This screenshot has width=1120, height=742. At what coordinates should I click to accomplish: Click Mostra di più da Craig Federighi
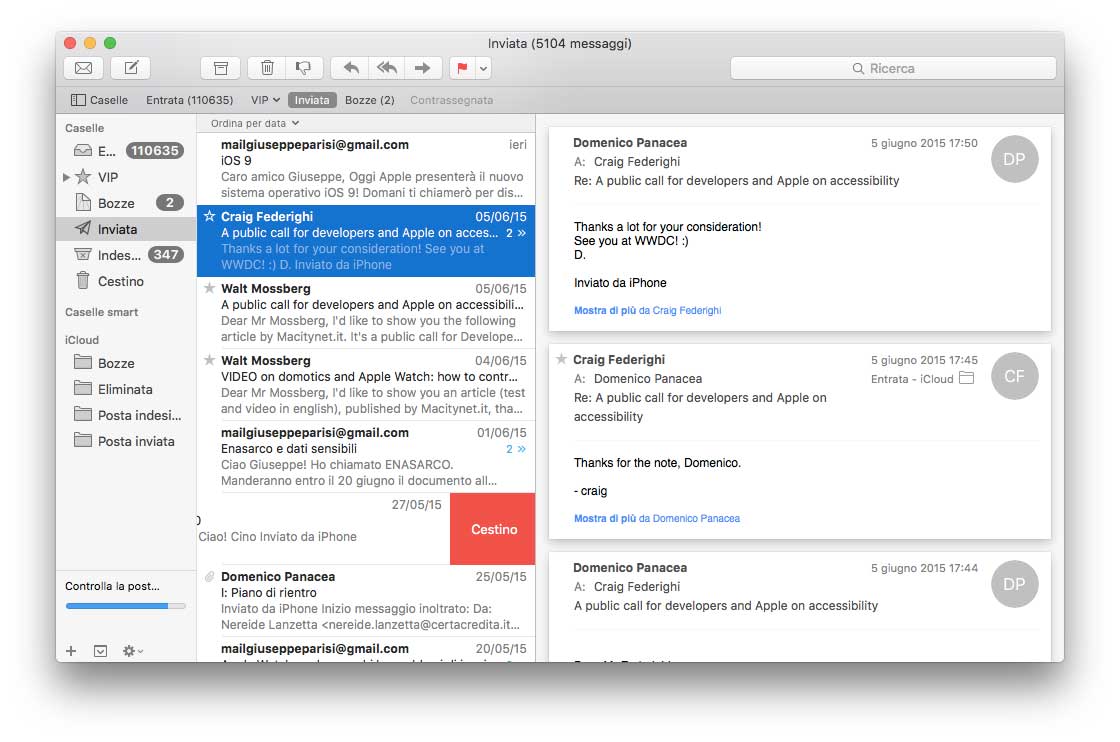647,311
